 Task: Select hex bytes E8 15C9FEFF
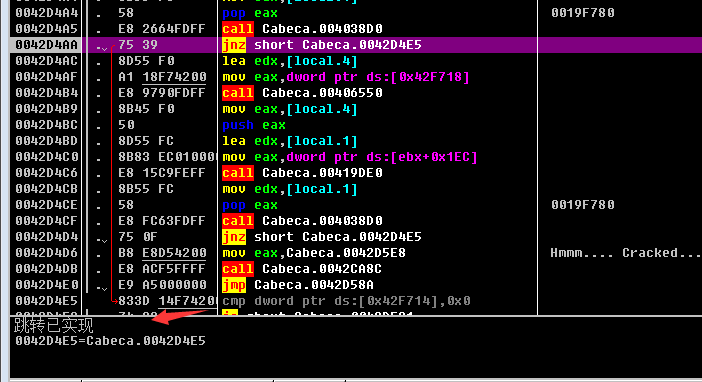[162, 173]
